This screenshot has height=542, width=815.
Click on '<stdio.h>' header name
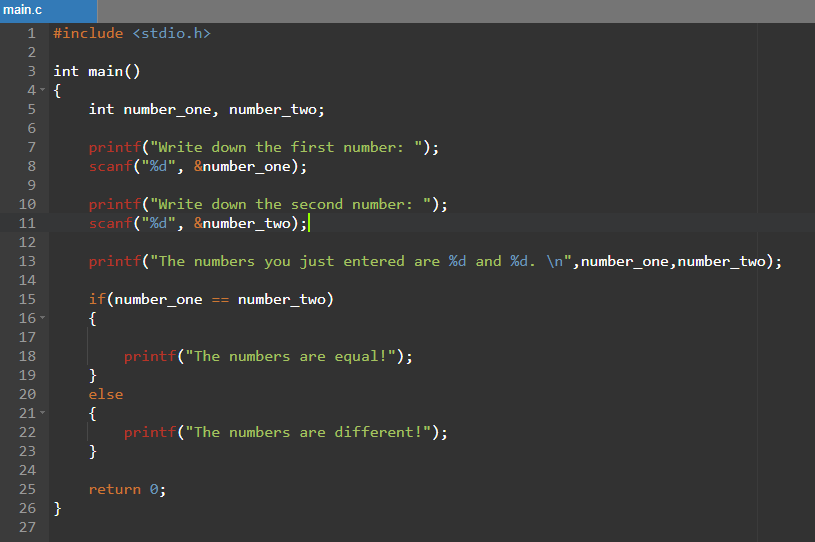click(172, 33)
